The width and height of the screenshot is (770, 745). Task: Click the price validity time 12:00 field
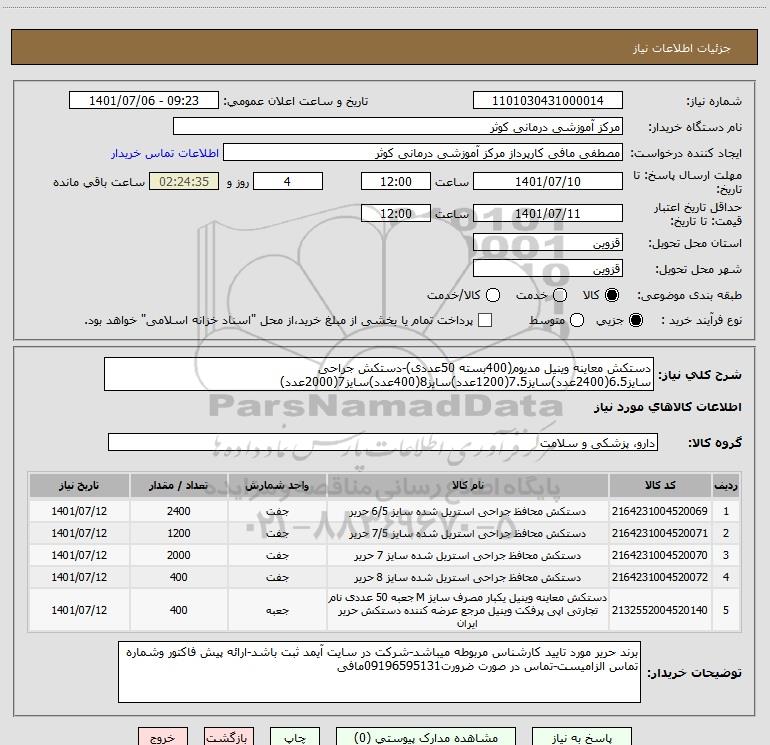tap(396, 213)
